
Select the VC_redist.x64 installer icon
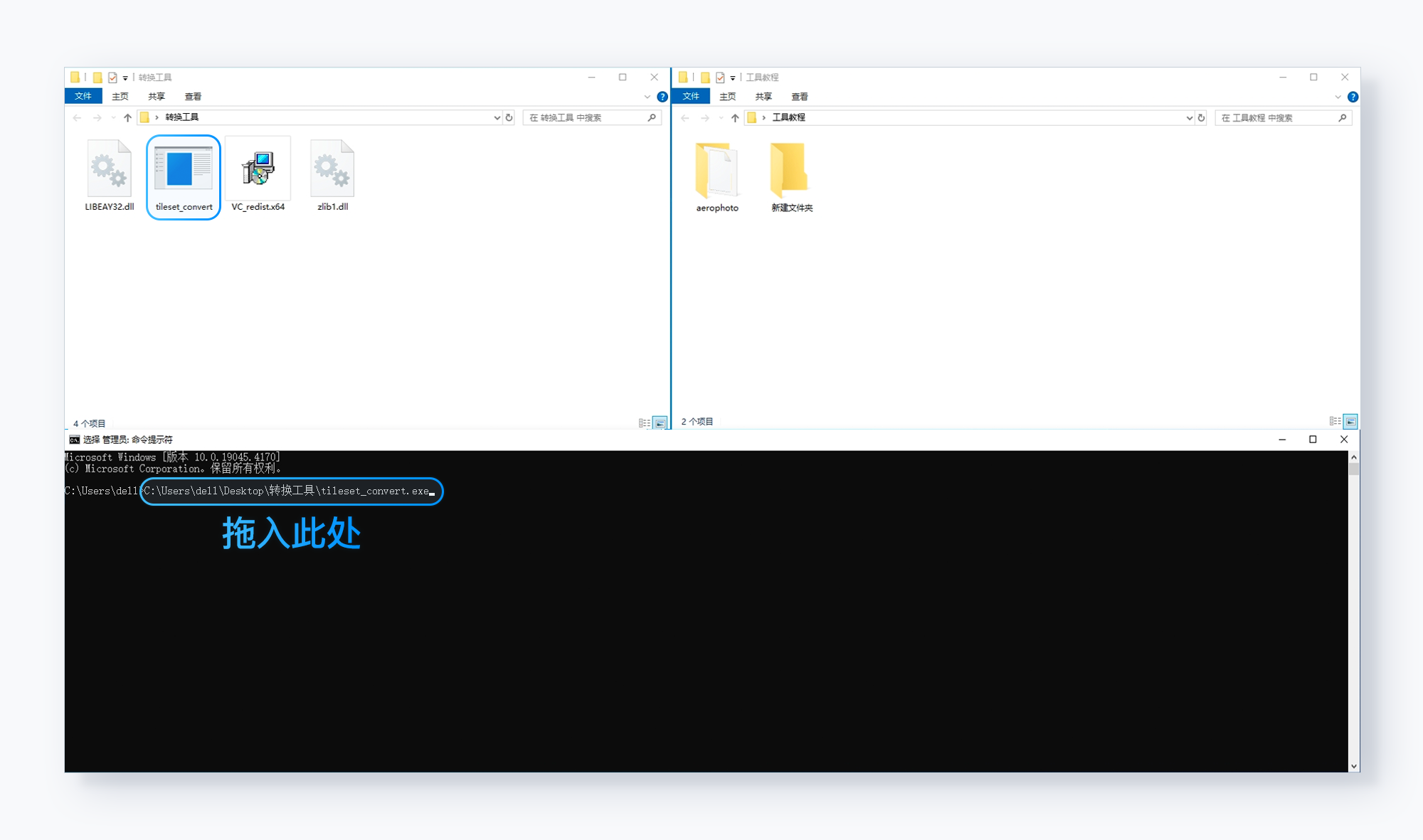click(x=258, y=168)
